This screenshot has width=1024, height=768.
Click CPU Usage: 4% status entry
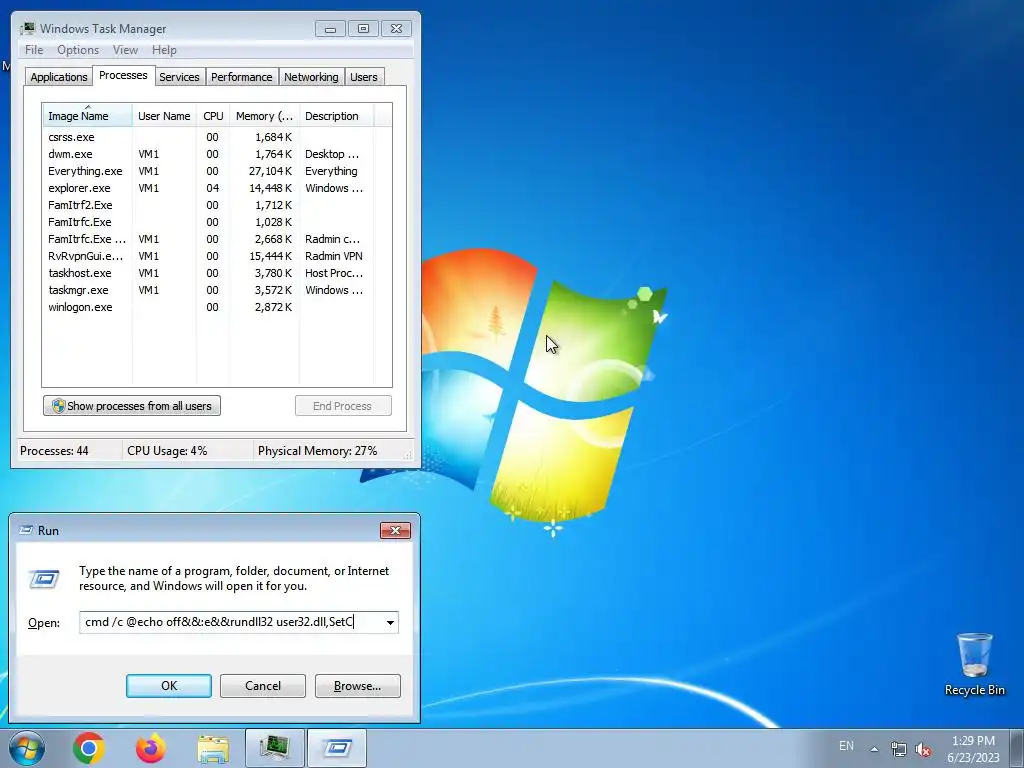click(167, 451)
